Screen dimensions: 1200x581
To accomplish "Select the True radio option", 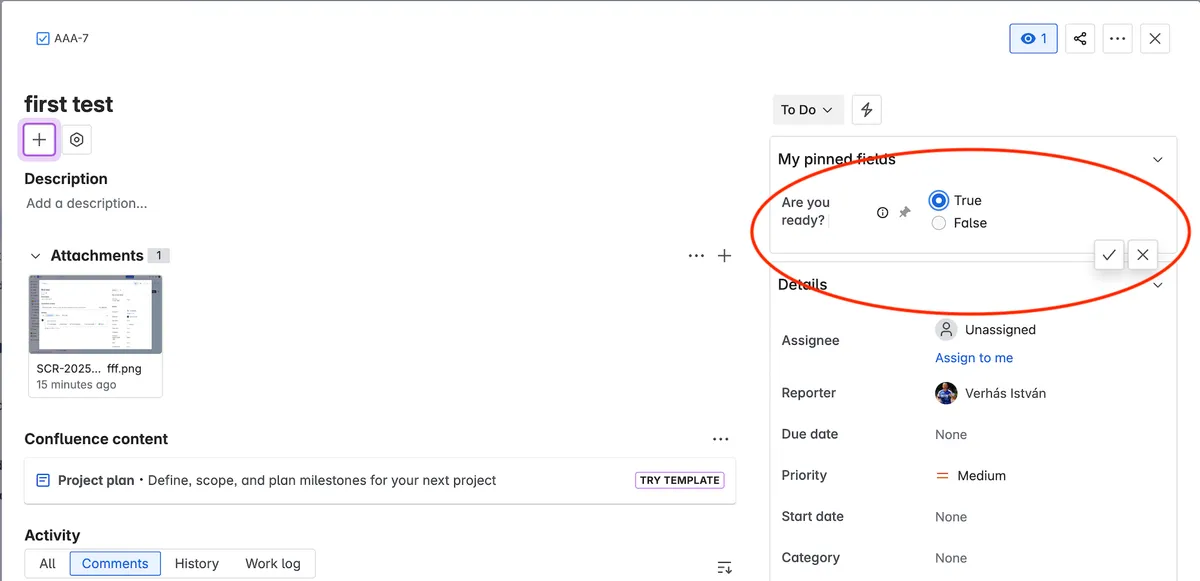I will click(x=938, y=201).
